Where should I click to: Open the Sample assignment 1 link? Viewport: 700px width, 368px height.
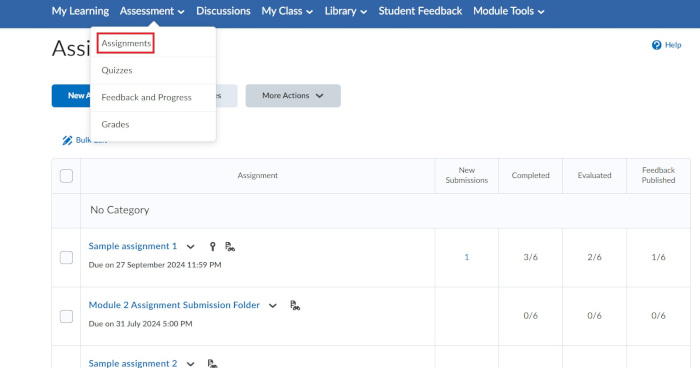[133, 246]
